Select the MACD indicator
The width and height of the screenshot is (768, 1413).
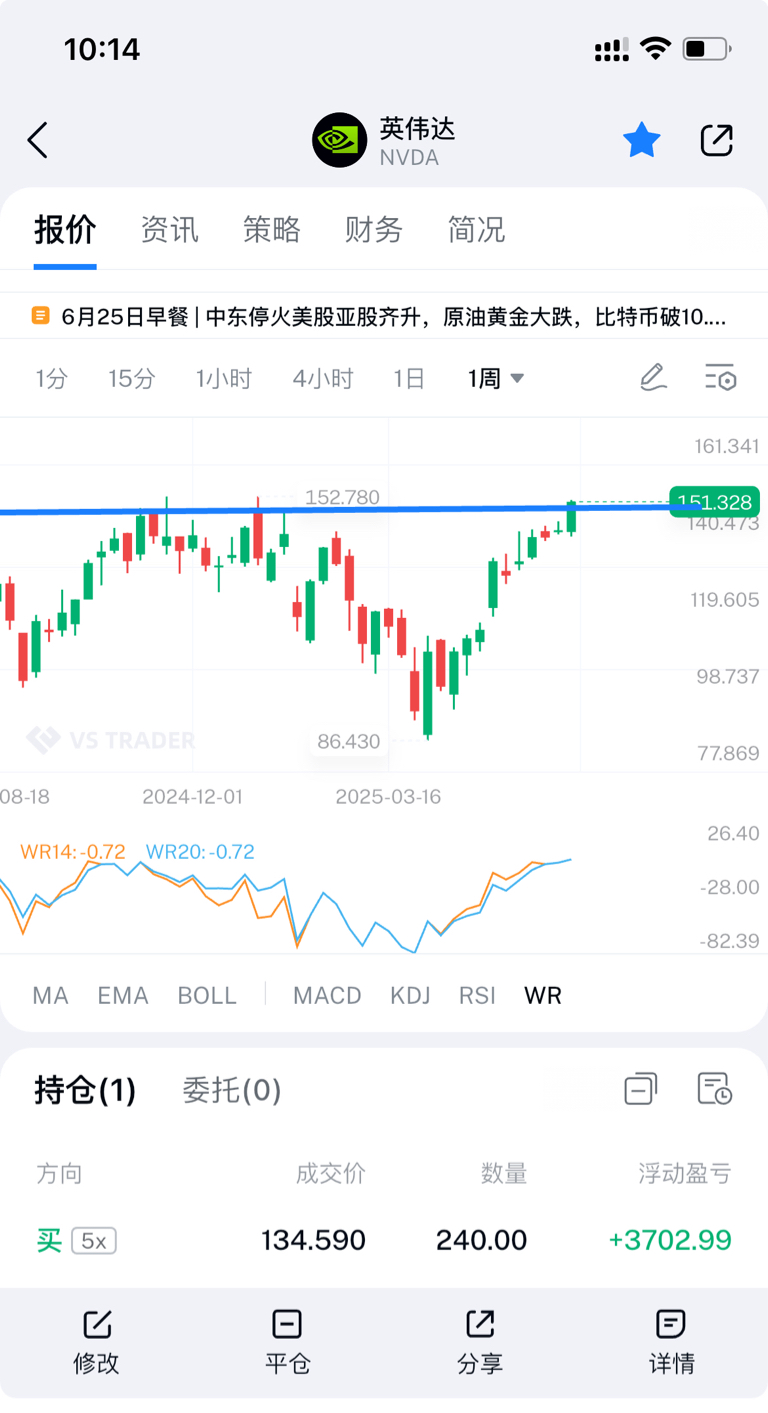click(327, 996)
